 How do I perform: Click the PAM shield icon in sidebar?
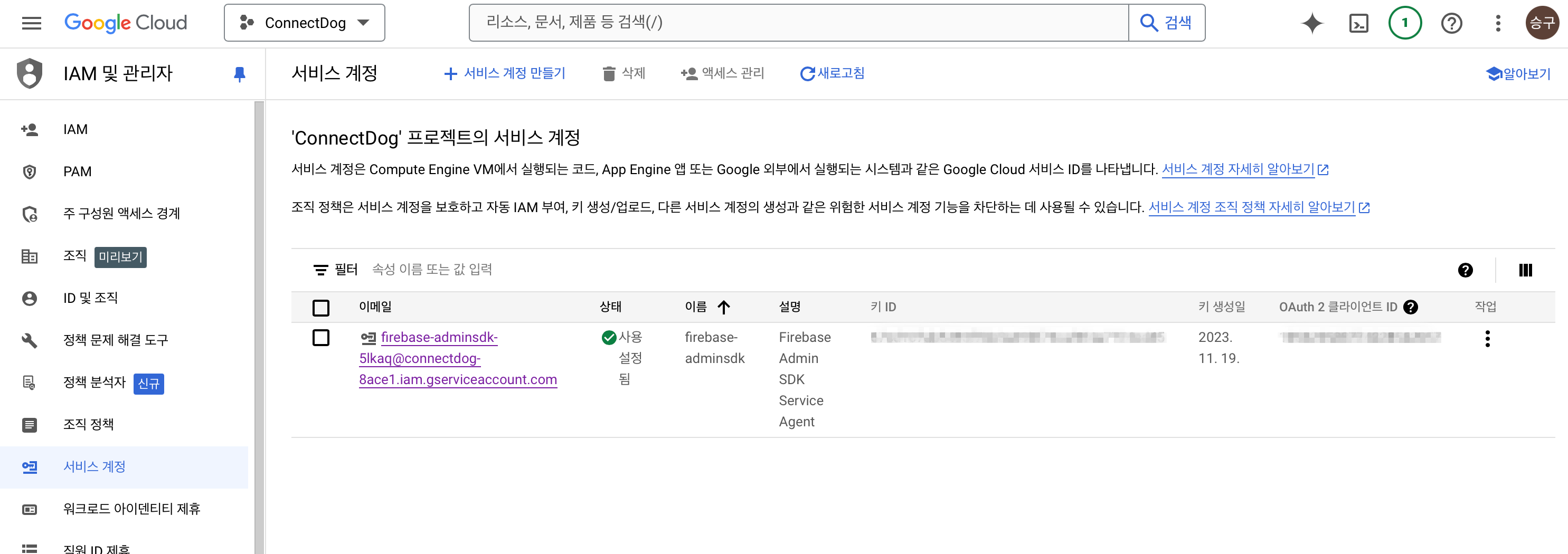[x=29, y=171]
